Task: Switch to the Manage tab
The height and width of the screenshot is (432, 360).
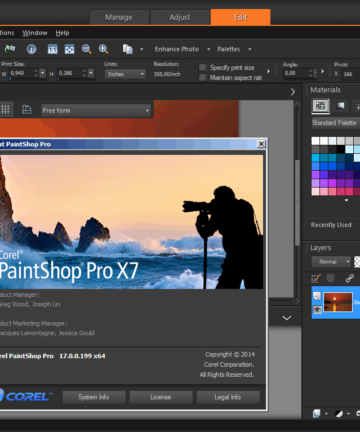Action: [119, 17]
